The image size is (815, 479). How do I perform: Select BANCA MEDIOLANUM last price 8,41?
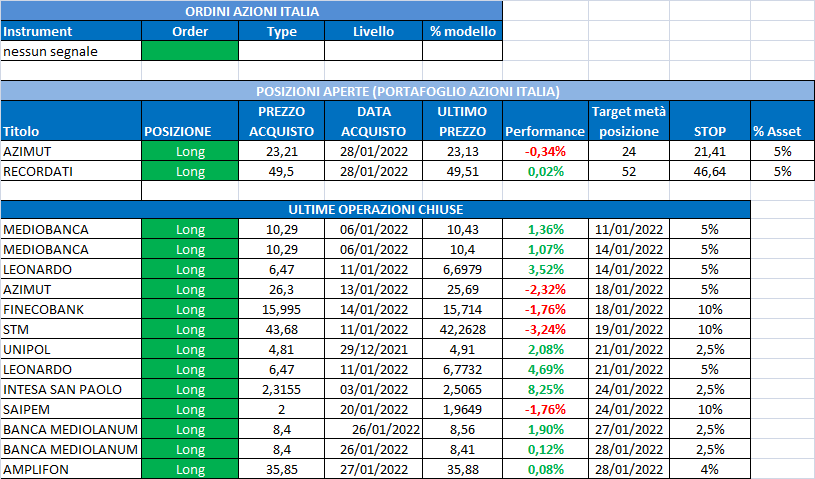pos(462,449)
